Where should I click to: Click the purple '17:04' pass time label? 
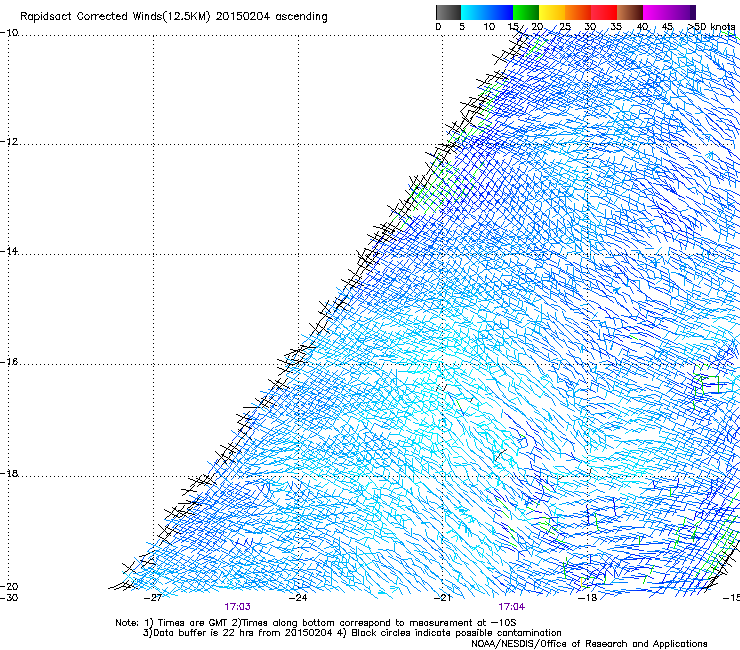tap(512, 607)
